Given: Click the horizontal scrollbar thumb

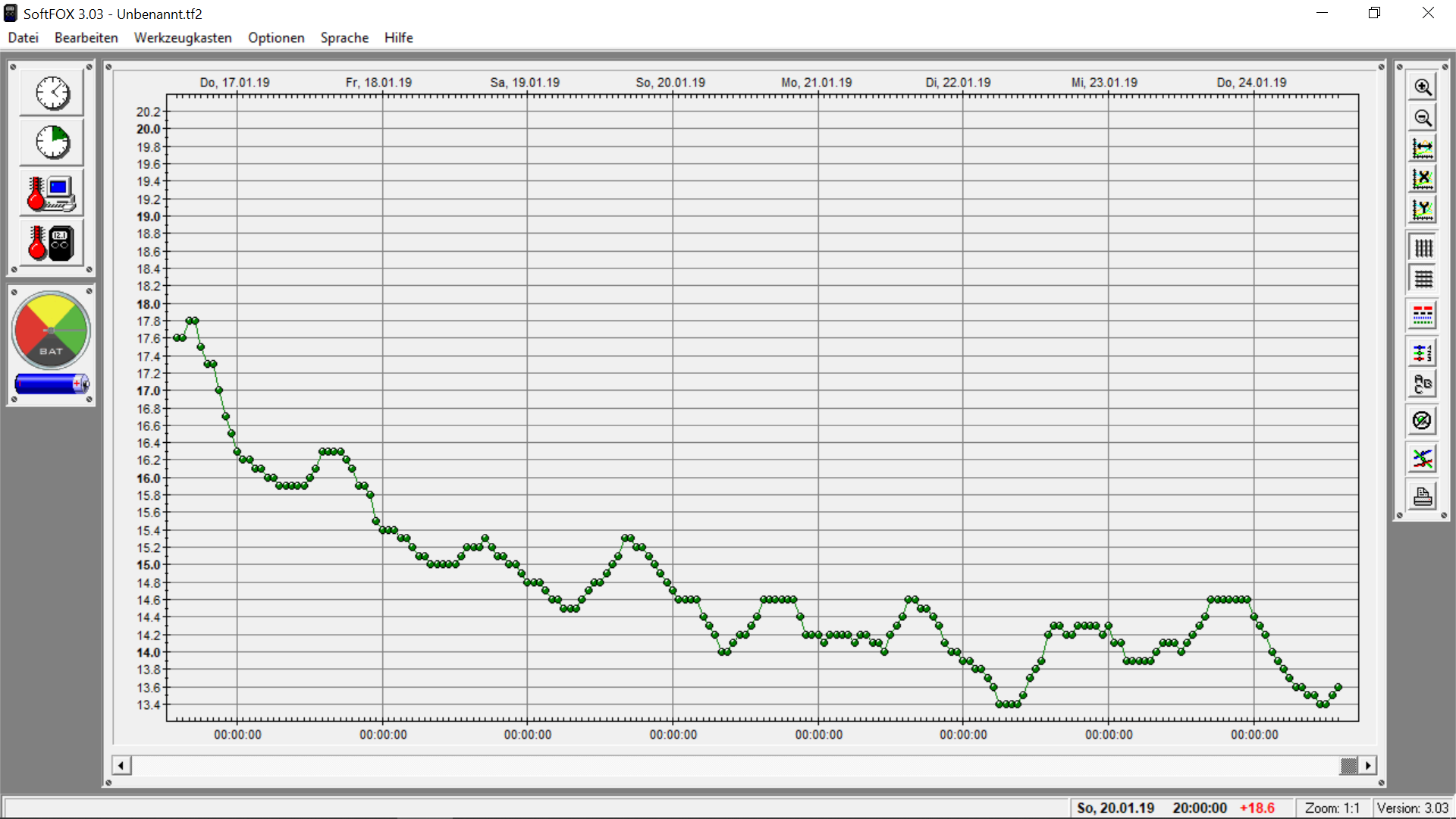Looking at the screenshot, I should point(1348,765).
